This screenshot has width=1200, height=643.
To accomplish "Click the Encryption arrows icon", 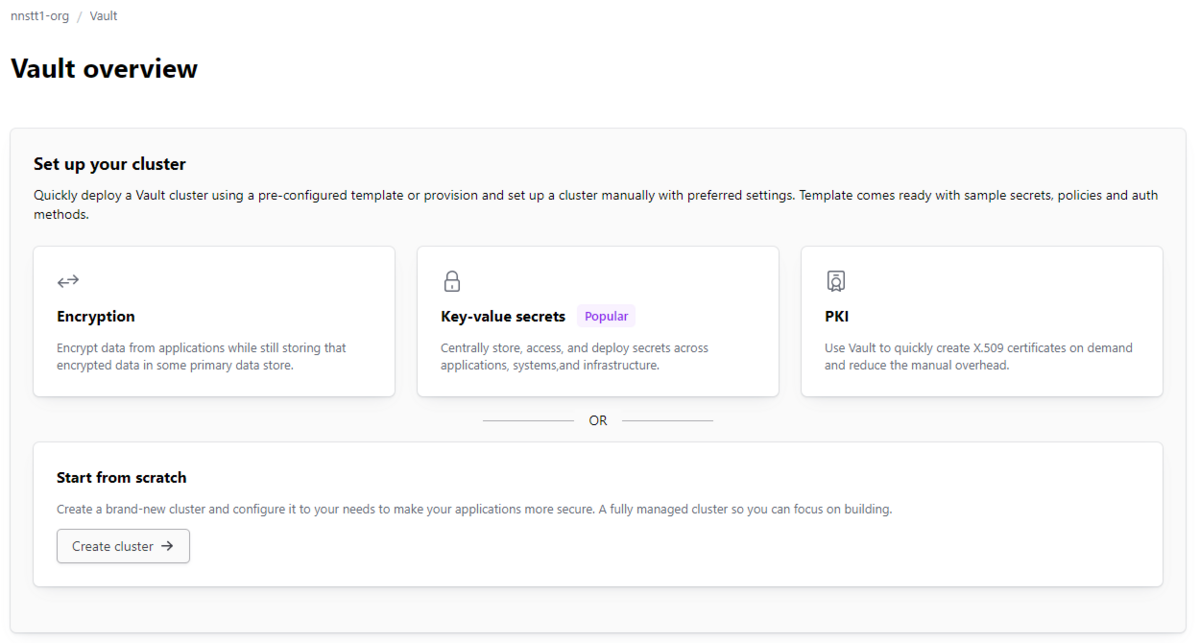I will pos(68,281).
